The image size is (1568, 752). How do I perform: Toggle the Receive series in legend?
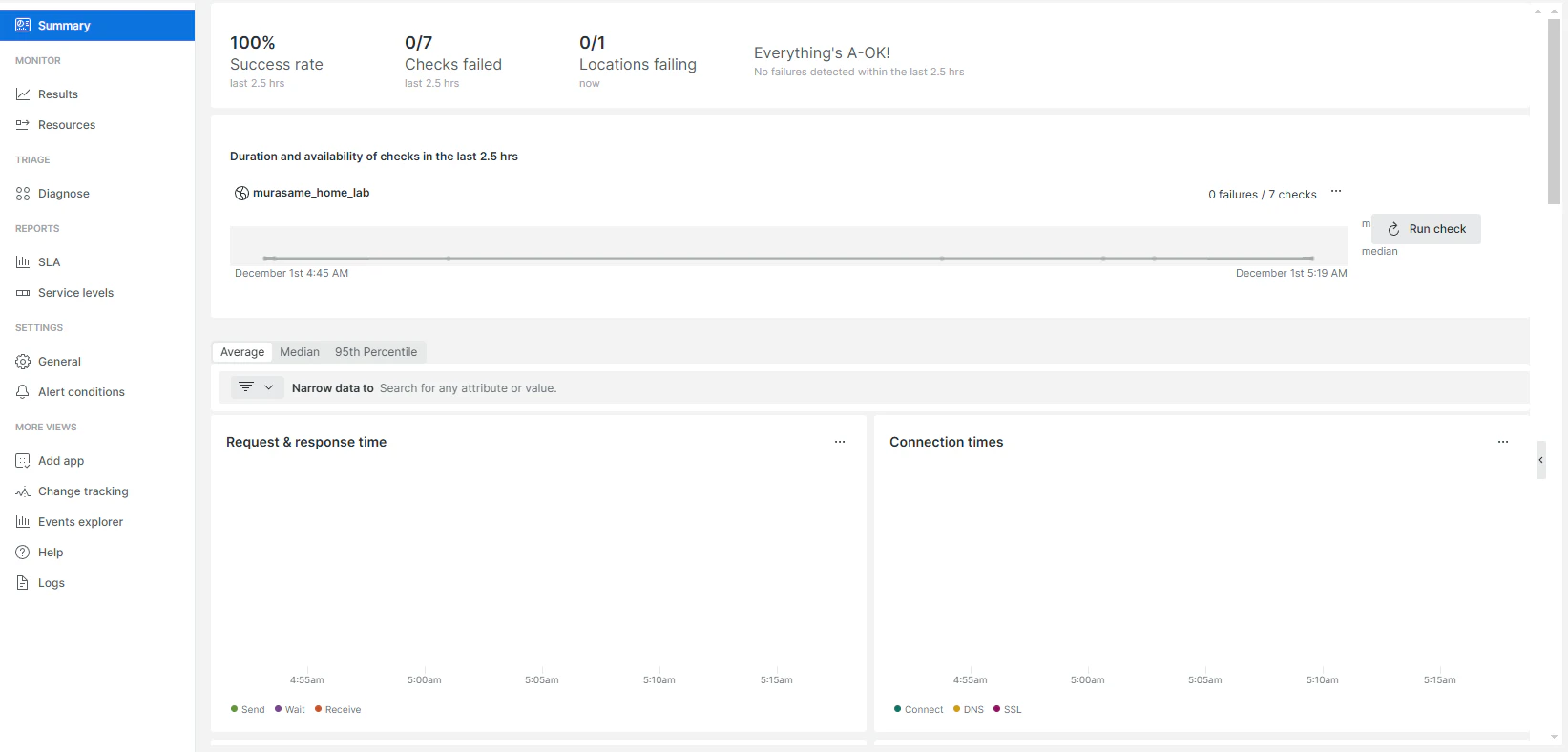(x=338, y=709)
